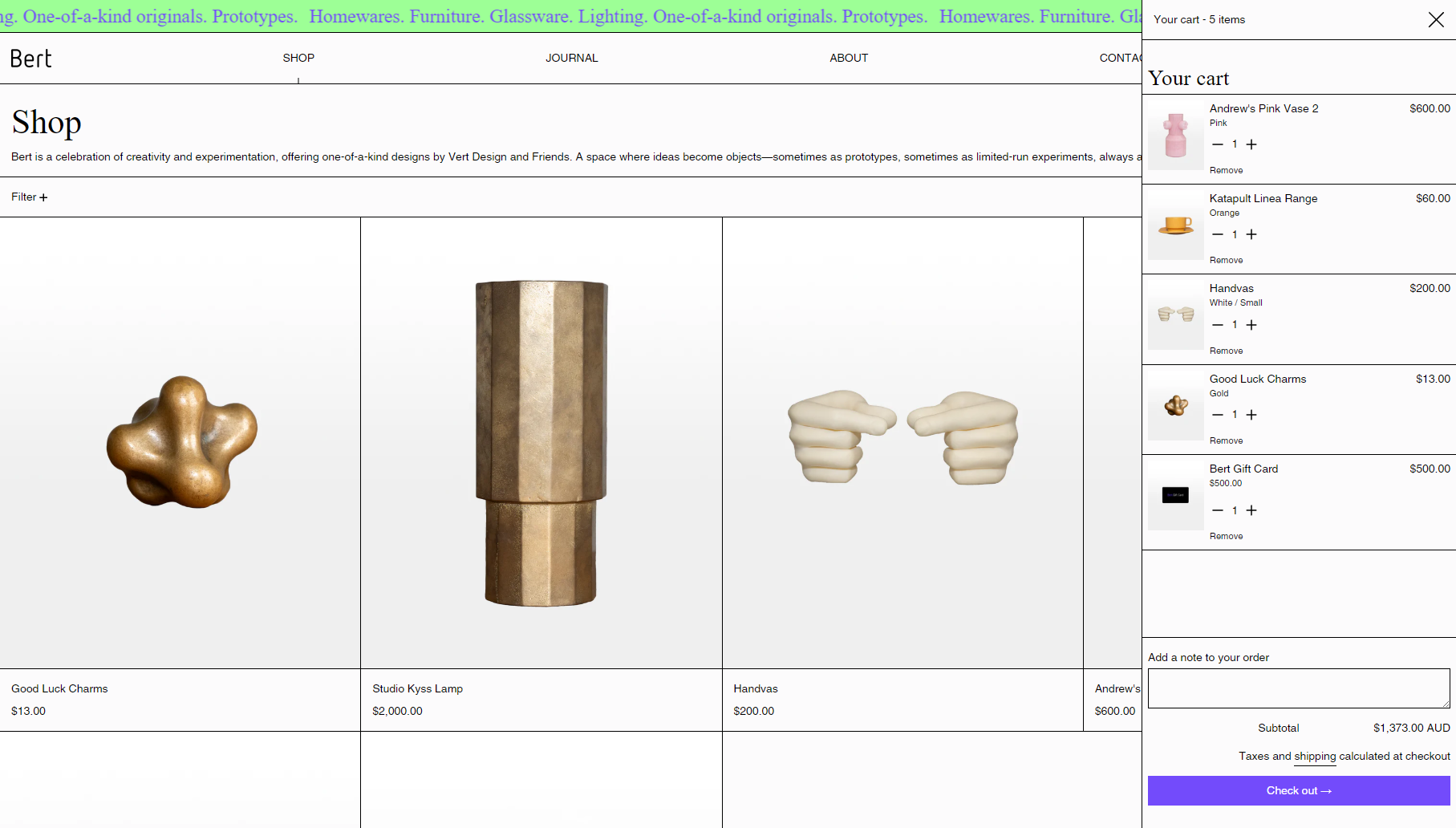The width and height of the screenshot is (1456, 828).
Task: Increase Katapult Linea Range quantity
Action: click(x=1251, y=234)
